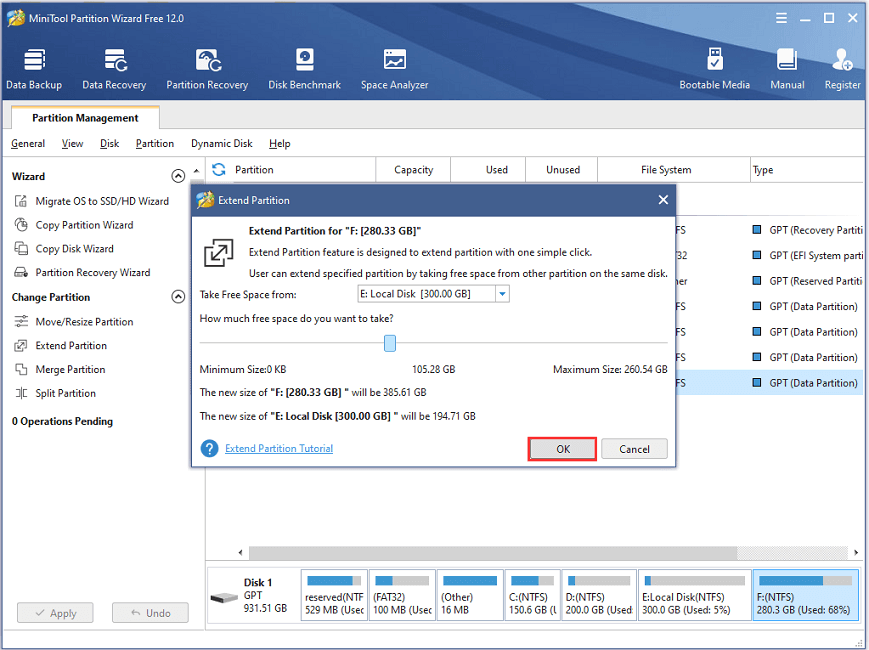The image size is (869, 650).
Task: Launch Data Recovery from toolbar
Action: [114, 69]
